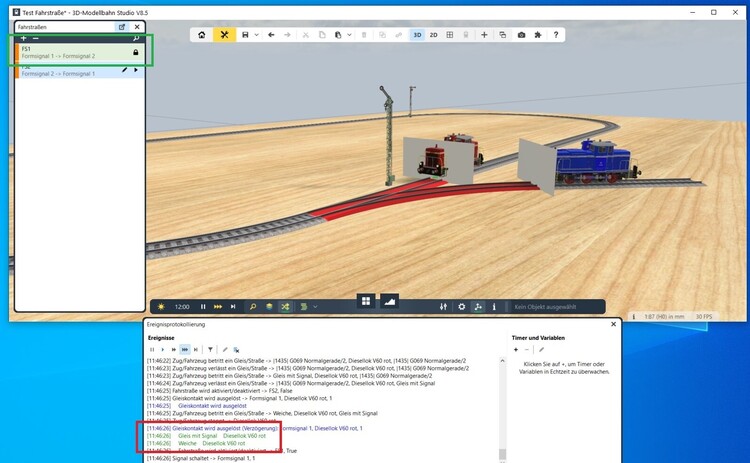
Task: Filter events with the funnel icon
Action: (x=210, y=350)
